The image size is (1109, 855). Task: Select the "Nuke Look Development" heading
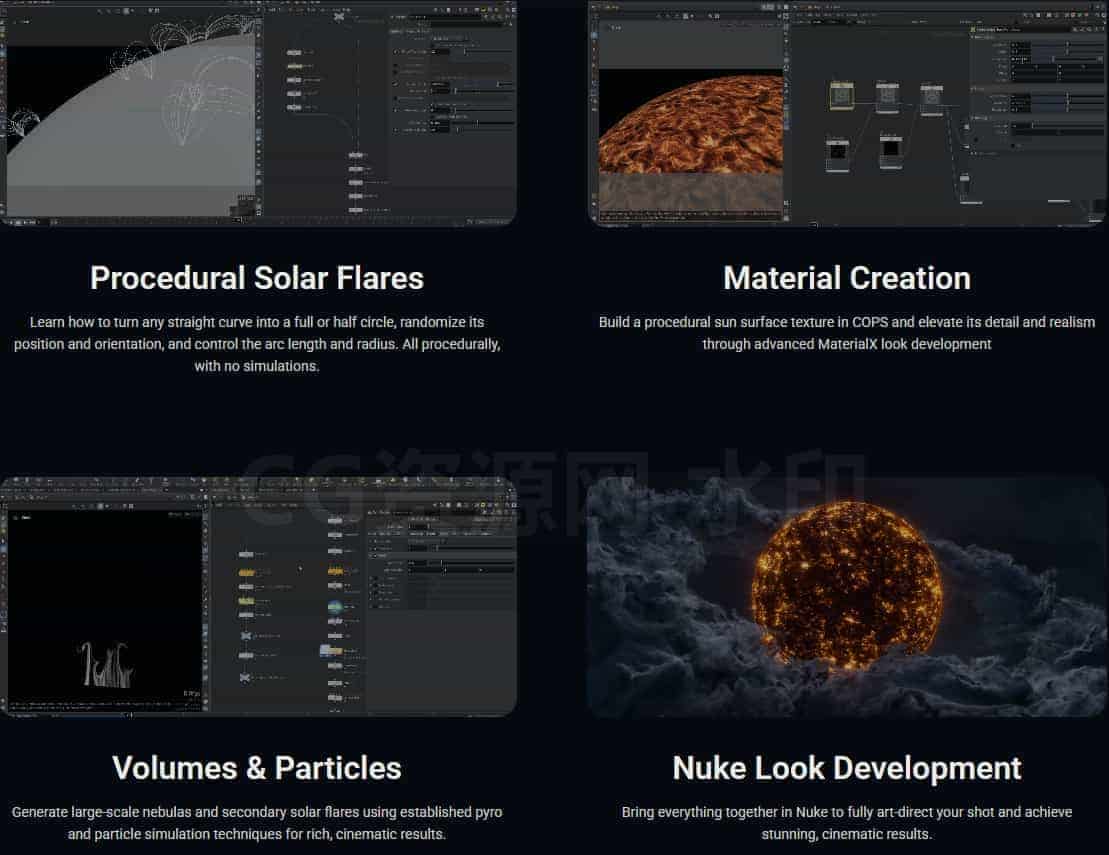(x=847, y=768)
